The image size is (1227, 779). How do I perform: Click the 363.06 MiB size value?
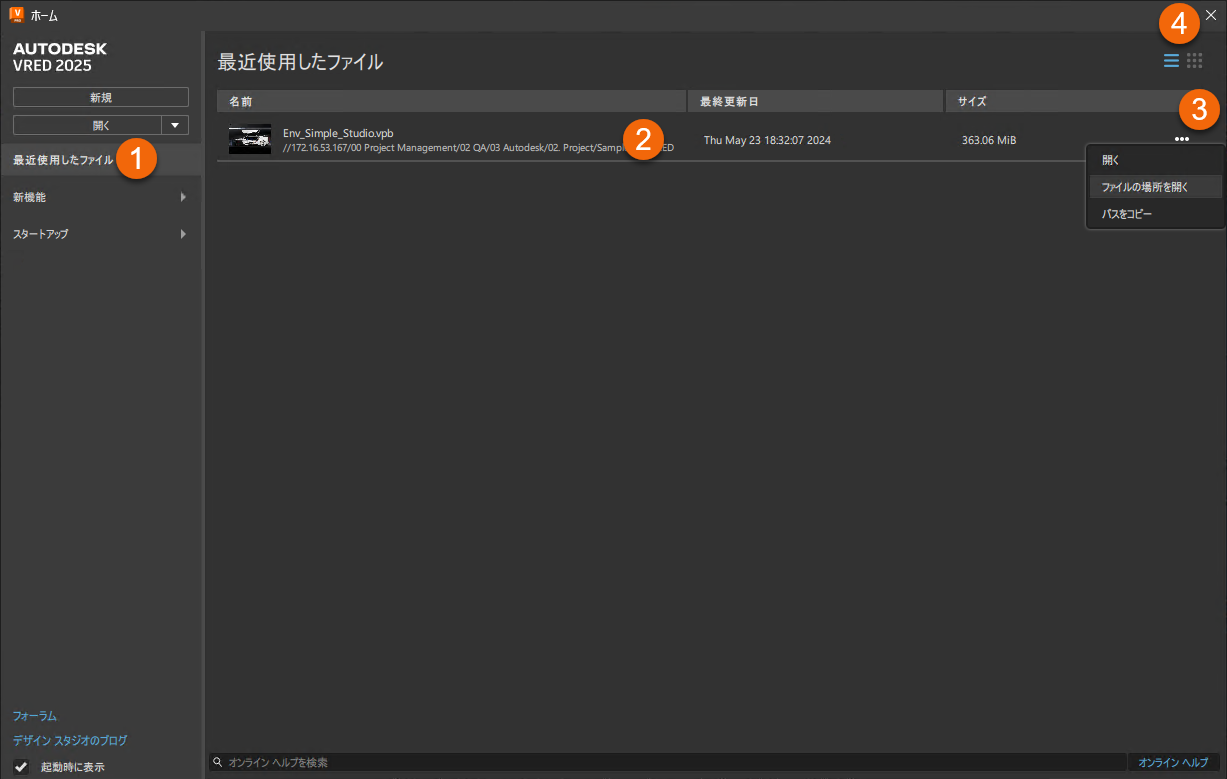coord(989,140)
